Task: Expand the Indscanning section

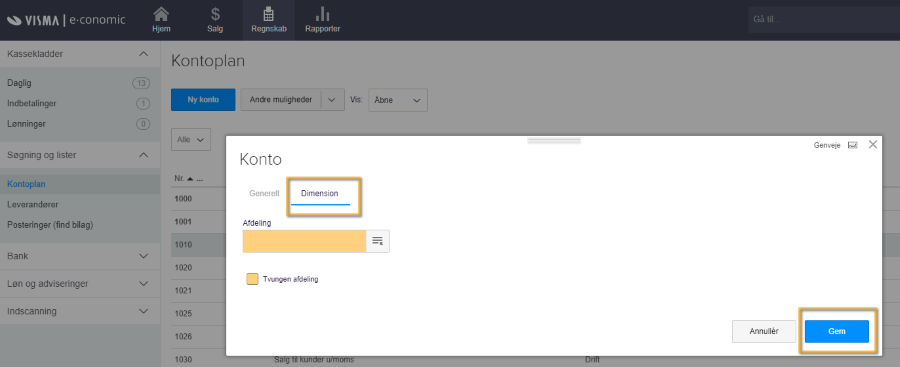Action: 143,311
